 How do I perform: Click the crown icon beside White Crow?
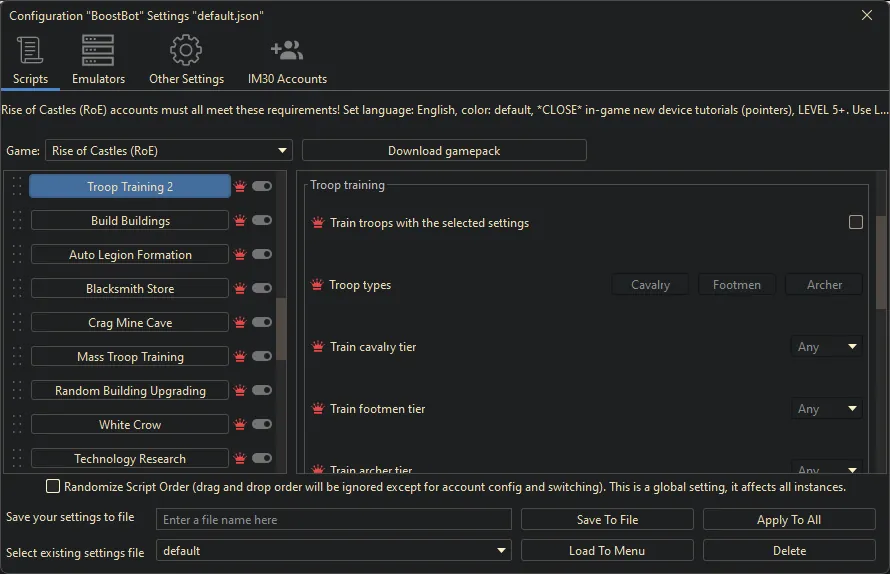click(240, 425)
